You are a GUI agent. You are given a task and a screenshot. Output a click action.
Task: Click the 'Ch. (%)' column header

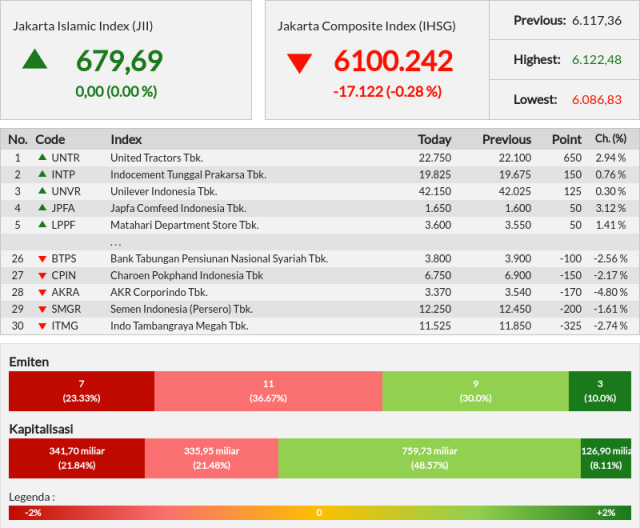tap(611, 139)
